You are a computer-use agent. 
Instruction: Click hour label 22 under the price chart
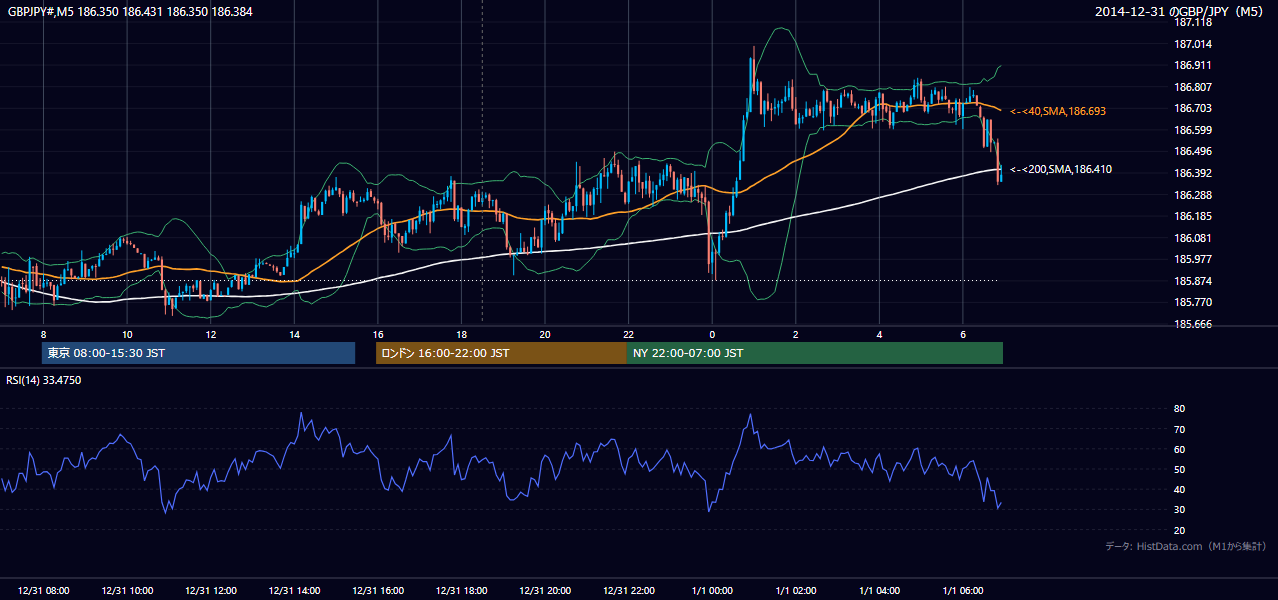[628, 334]
